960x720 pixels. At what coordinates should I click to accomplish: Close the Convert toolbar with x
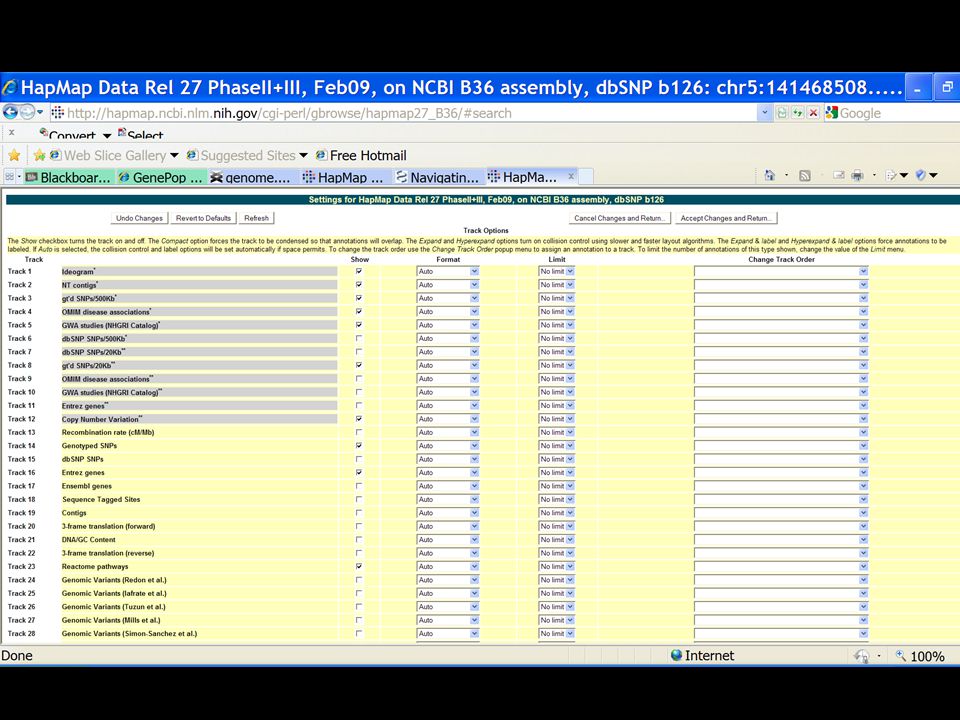12,132
